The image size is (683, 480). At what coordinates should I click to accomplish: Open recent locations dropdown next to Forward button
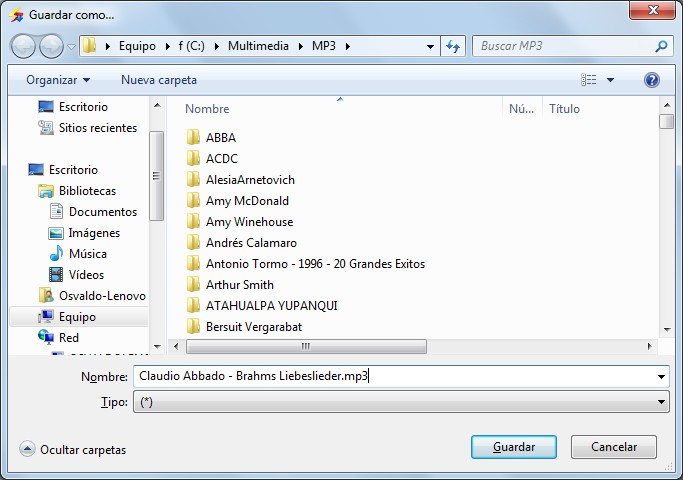pos(71,46)
